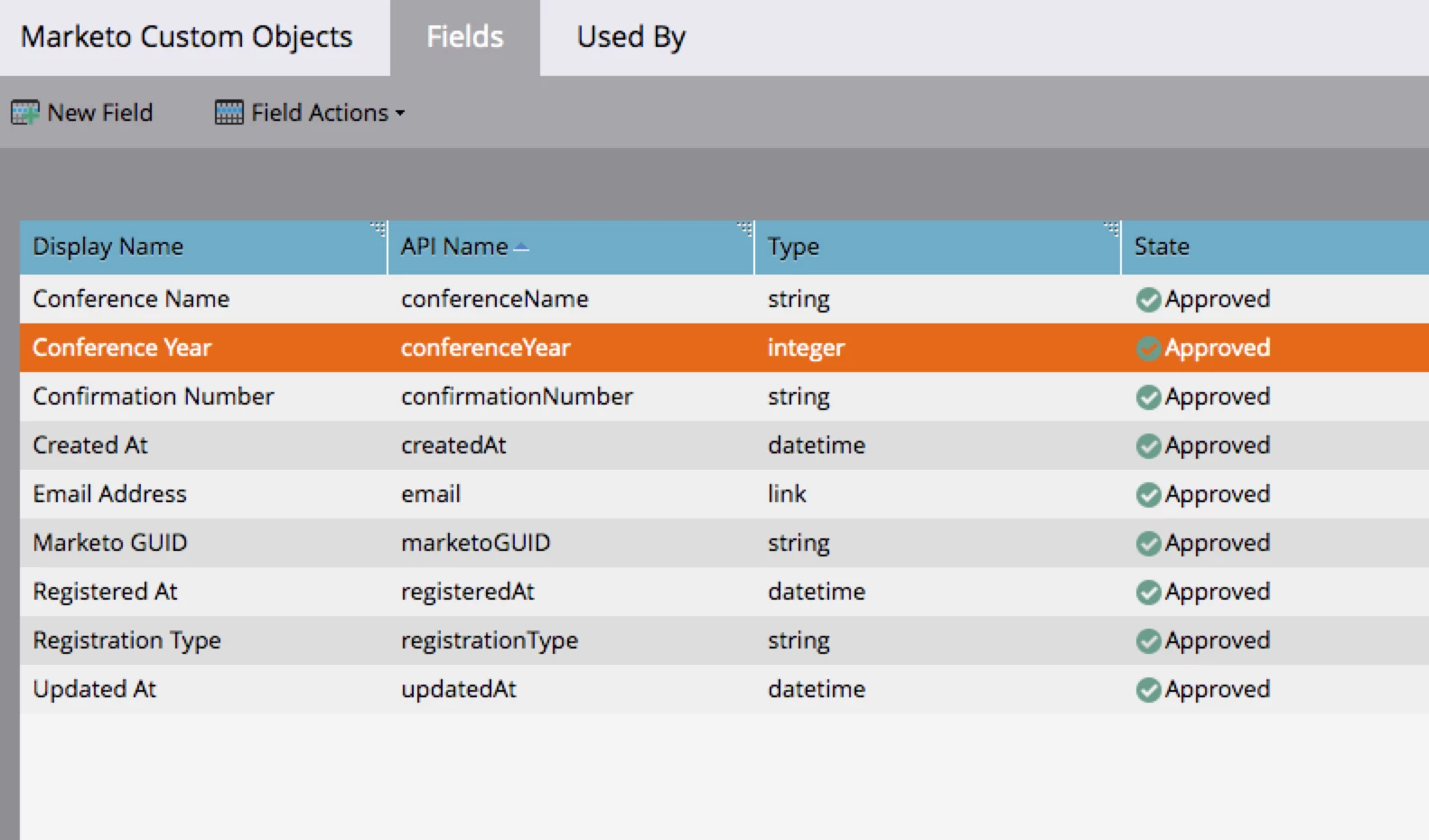Click Approved check icon for Created At
Image resolution: width=1429 pixels, height=840 pixels.
[1148, 446]
